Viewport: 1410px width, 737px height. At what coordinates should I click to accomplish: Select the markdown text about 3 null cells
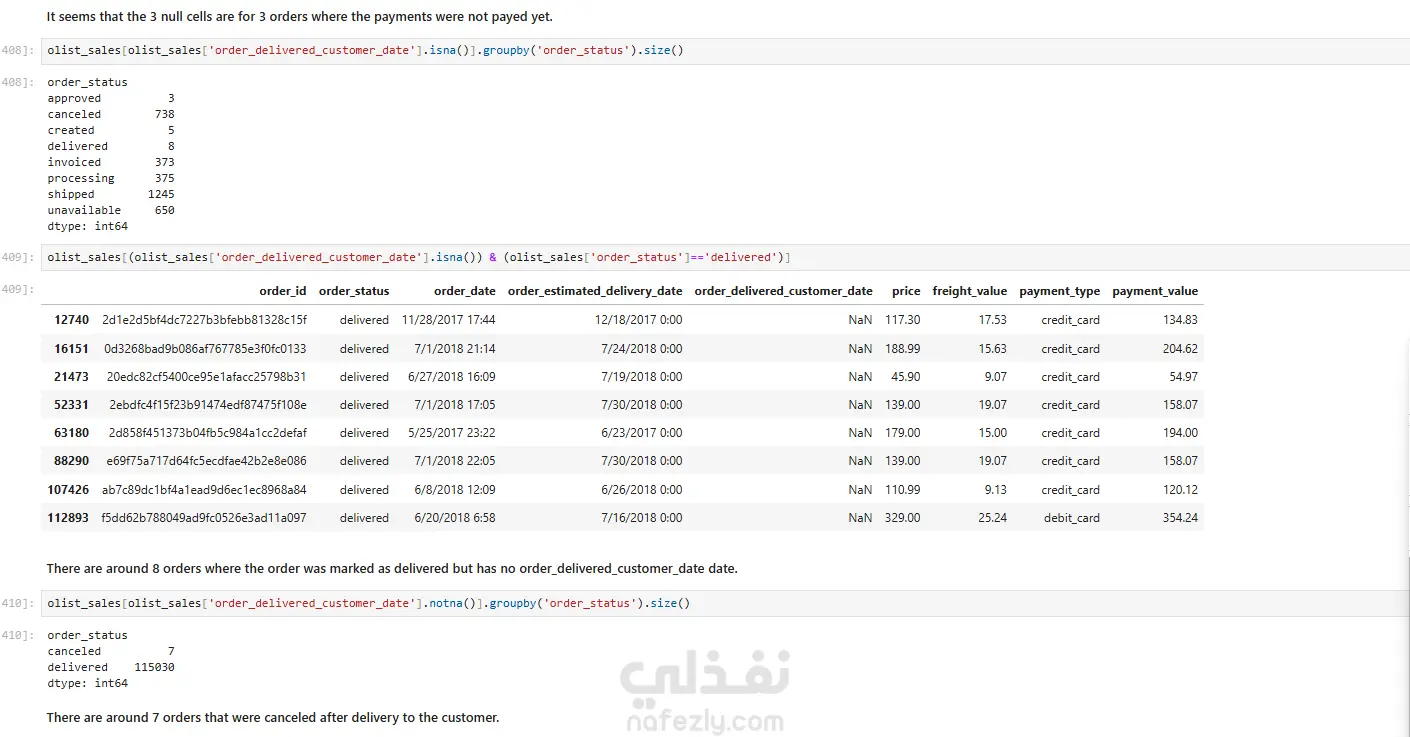299,17
